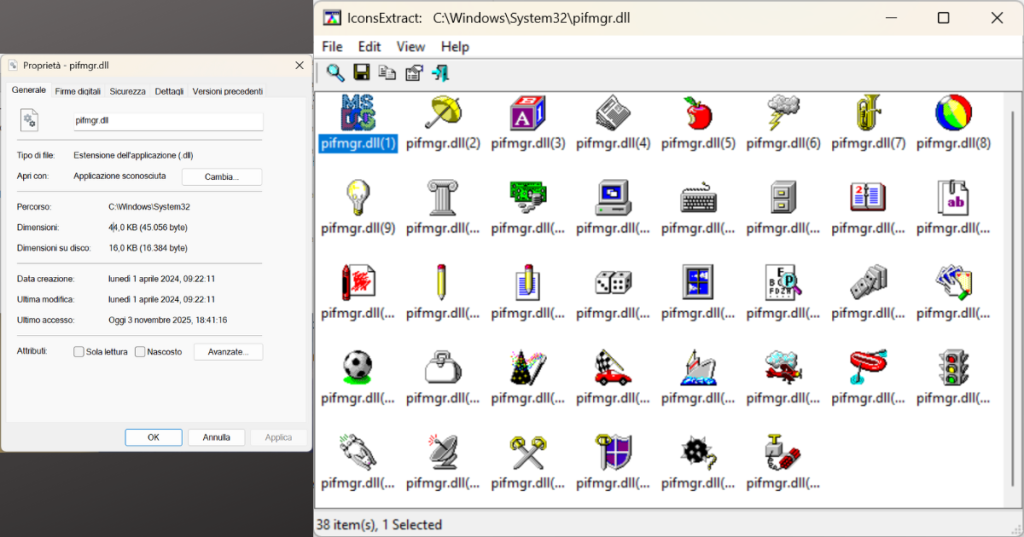
Task: Click into the pifmgr.dll file name field
Action: (x=166, y=121)
